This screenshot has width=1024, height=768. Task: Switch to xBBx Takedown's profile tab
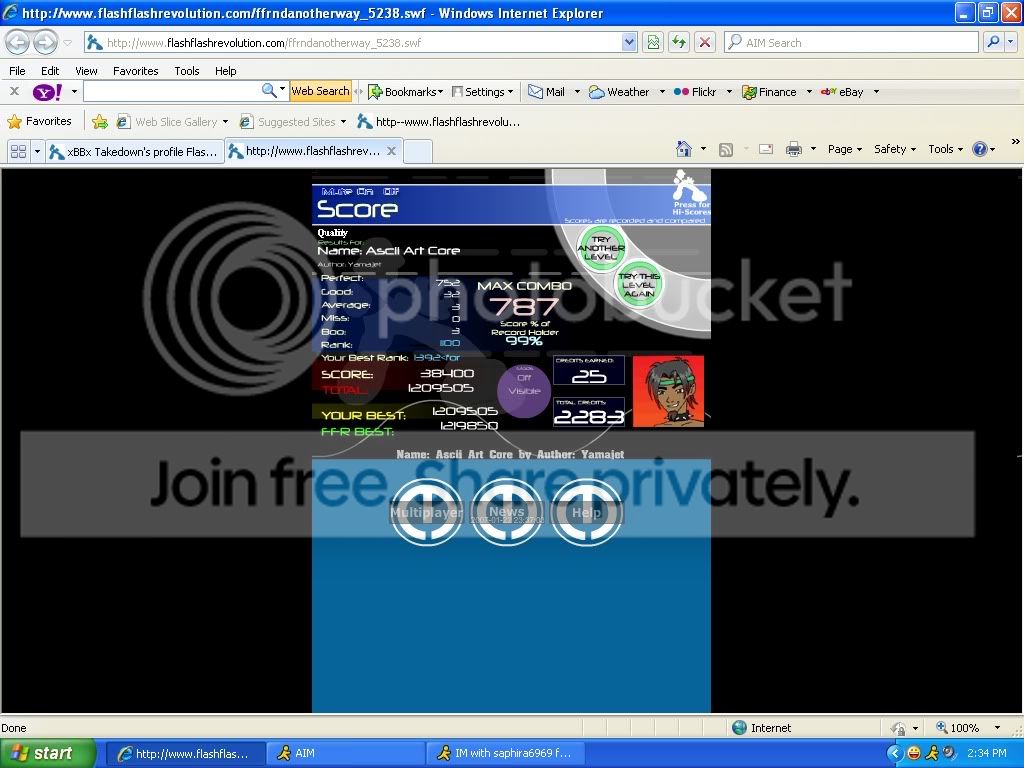tap(133, 151)
